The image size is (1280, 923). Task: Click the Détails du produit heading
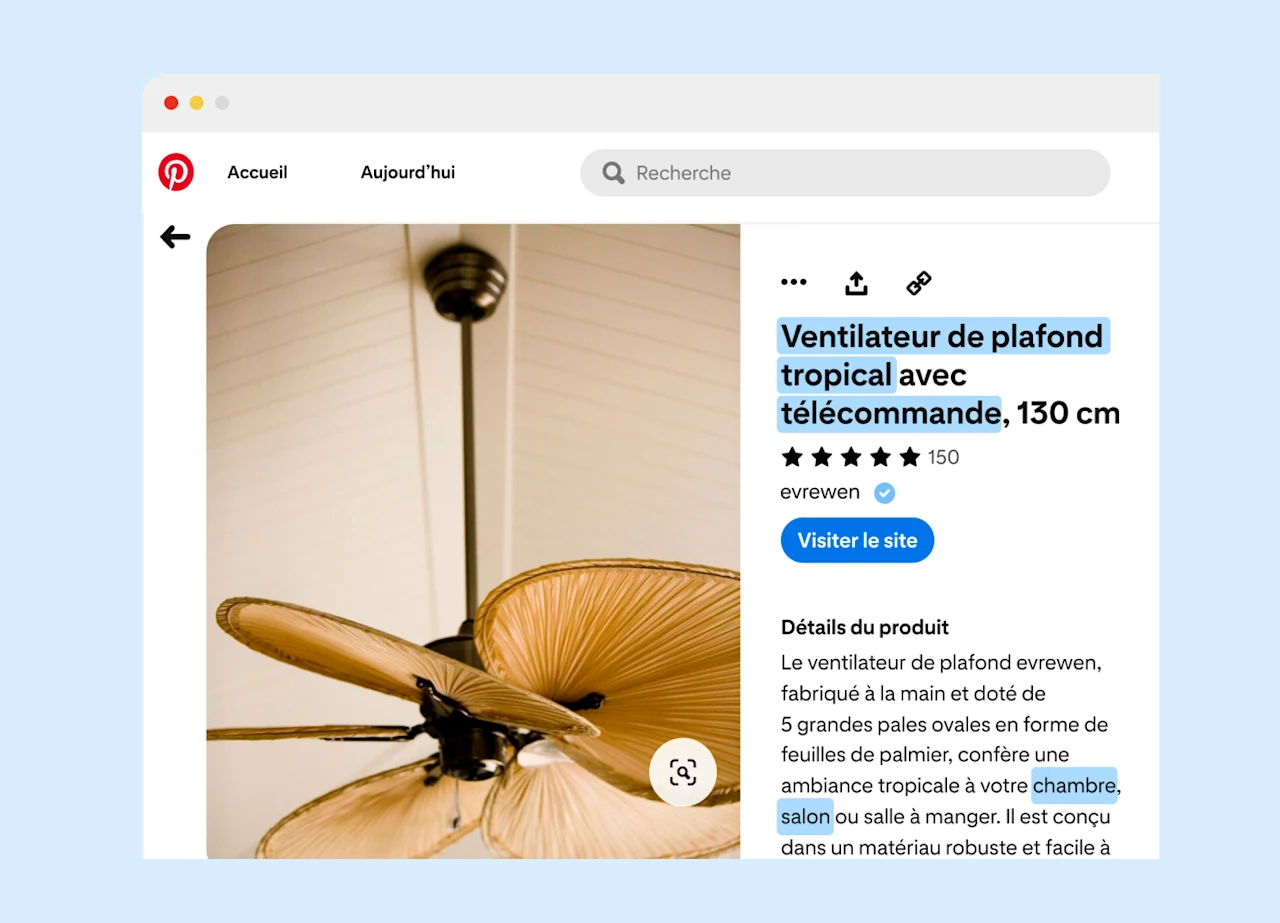(864, 627)
